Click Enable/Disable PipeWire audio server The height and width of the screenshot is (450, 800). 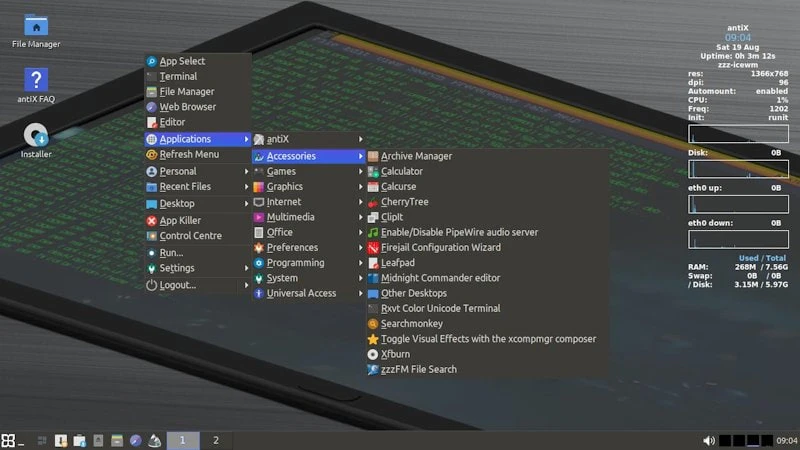487,232
